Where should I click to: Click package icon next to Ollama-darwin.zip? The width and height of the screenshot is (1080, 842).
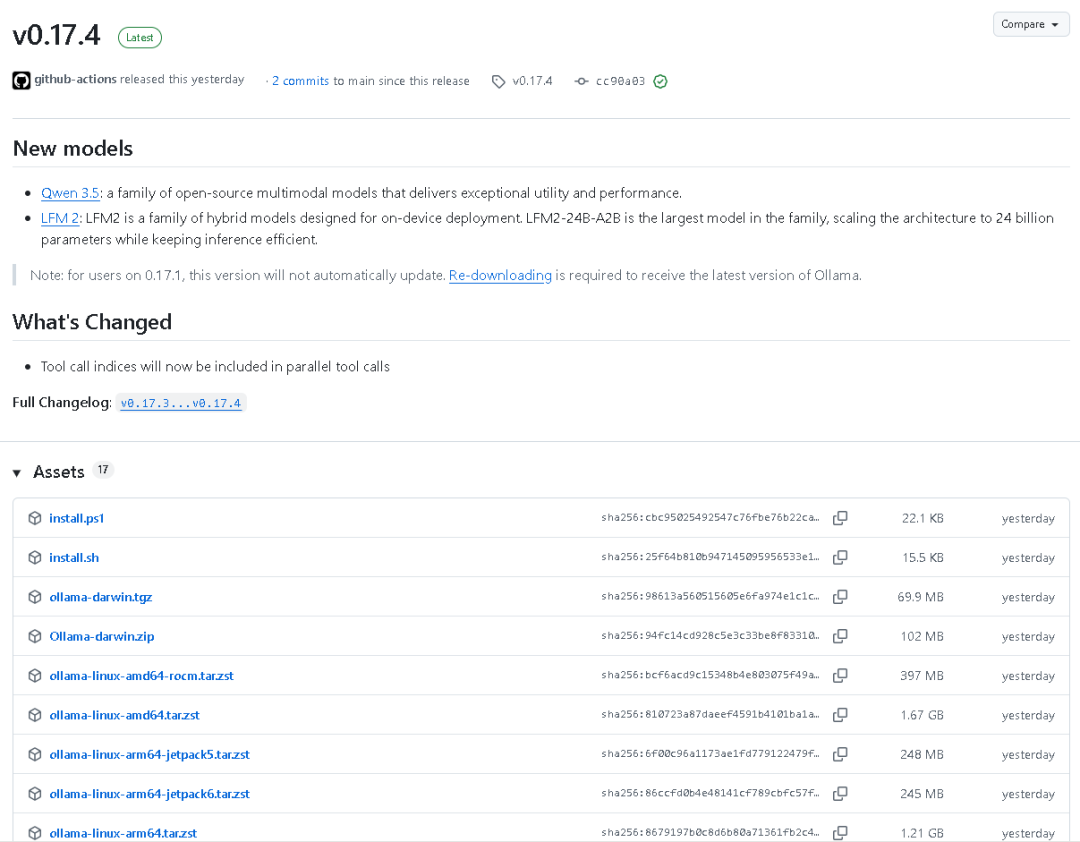(34, 636)
